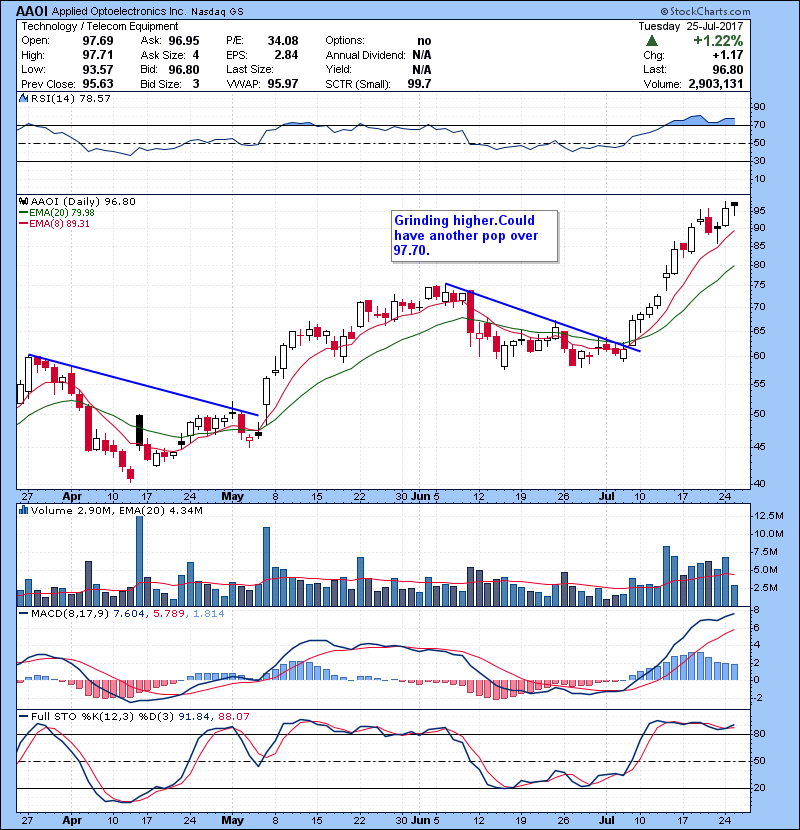This screenshot has width=800, height=830.
Task: Click the Options value no
Action: point(424,41)
